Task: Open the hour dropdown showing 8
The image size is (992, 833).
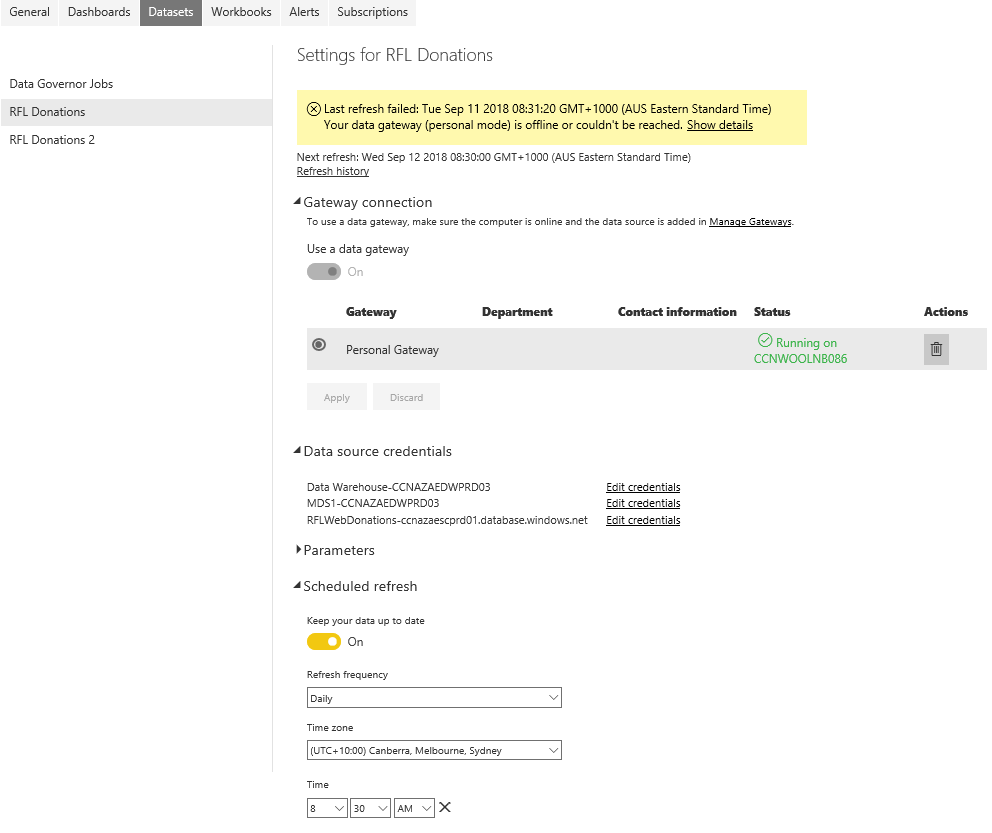Action: [x=327, y=808]
